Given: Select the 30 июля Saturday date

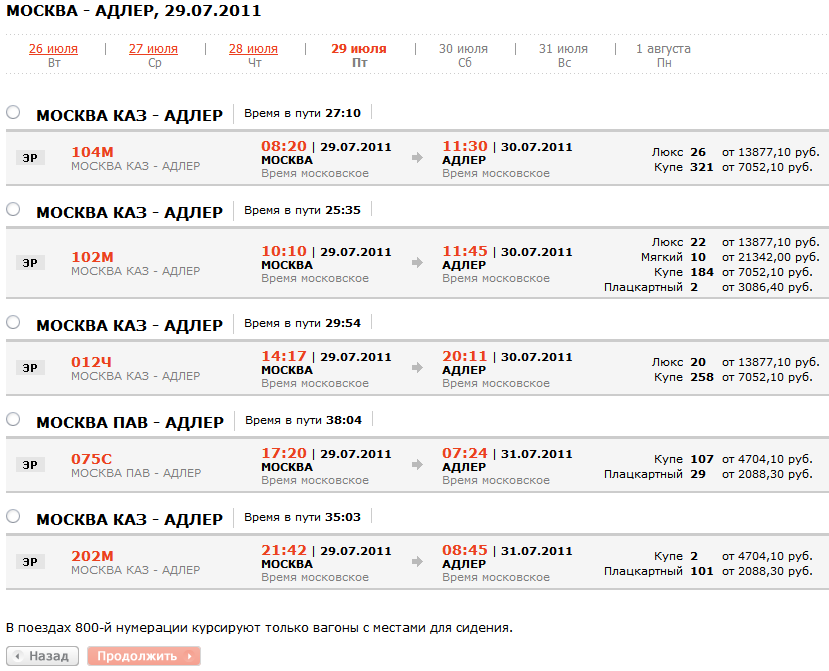Looking at the screenshot, I should (x=464, y=49).
